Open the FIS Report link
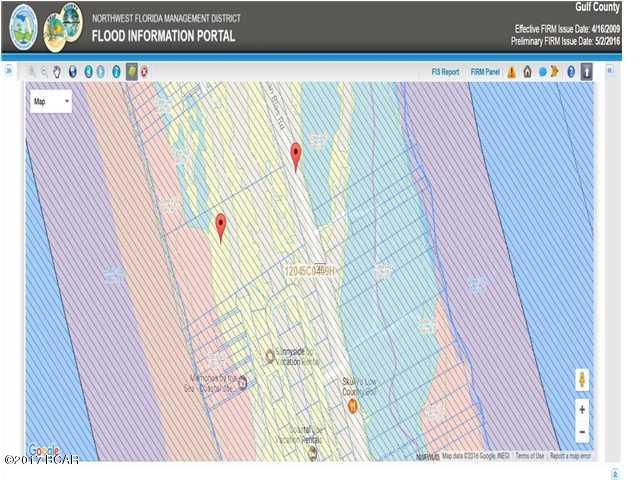 click(x=445, y=72)
